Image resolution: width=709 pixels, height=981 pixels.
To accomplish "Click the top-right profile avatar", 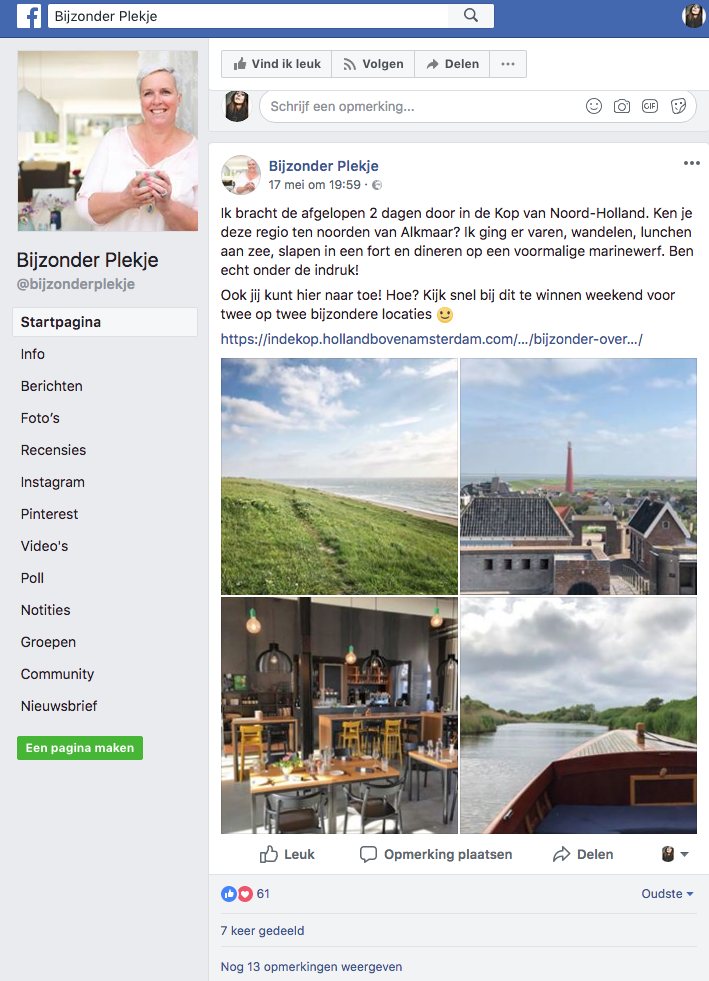I will [693, 16].
